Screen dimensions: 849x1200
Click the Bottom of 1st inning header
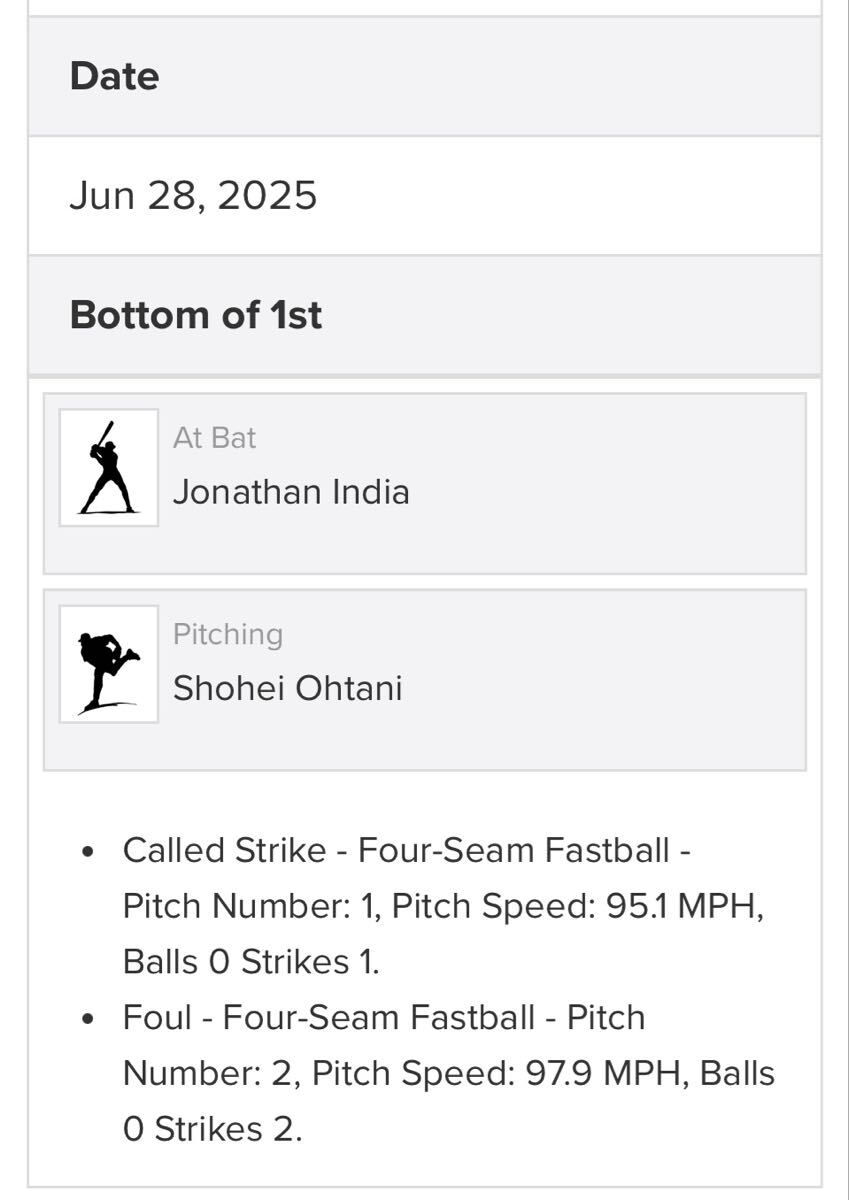pyautogui.click(x=196, y=315)
